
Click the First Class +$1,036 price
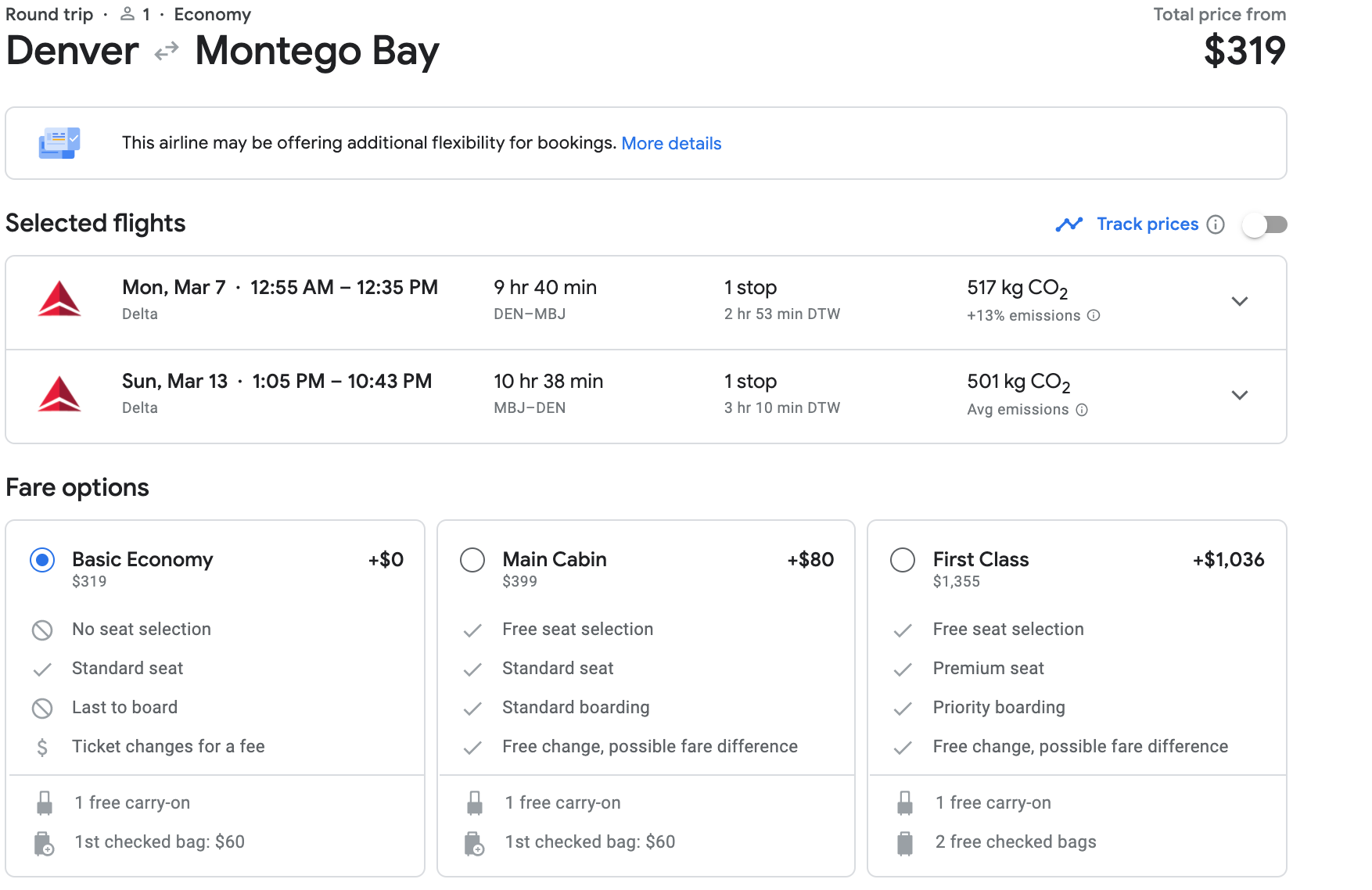(x=1228, y=560)
